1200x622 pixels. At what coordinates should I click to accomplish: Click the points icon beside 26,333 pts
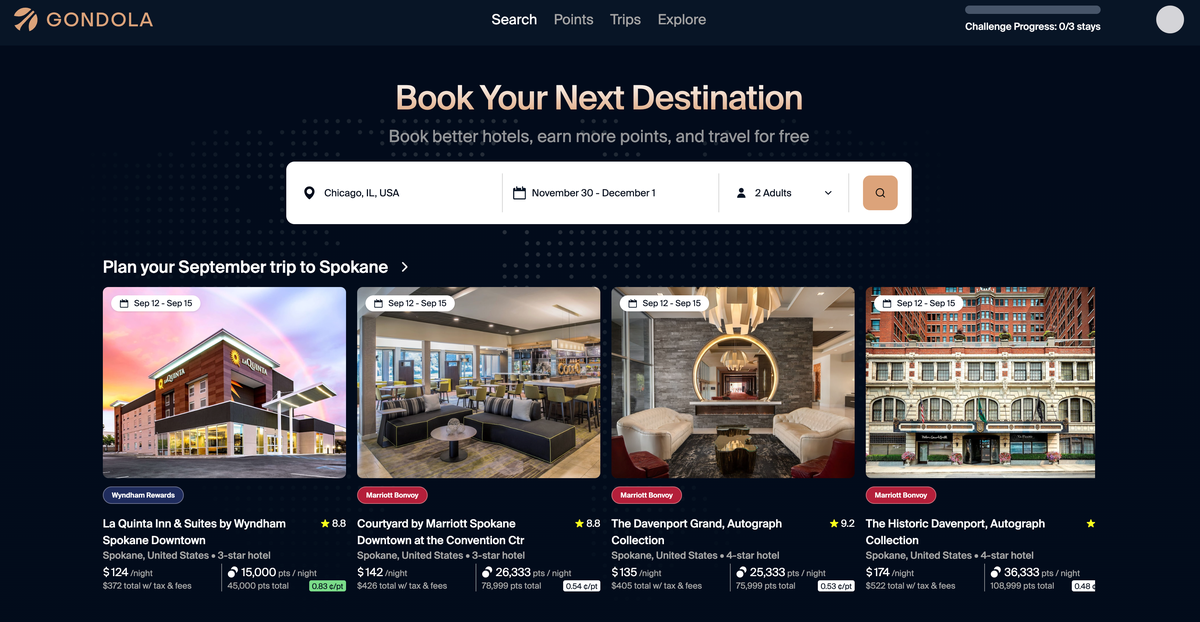(x=486, y=572)
